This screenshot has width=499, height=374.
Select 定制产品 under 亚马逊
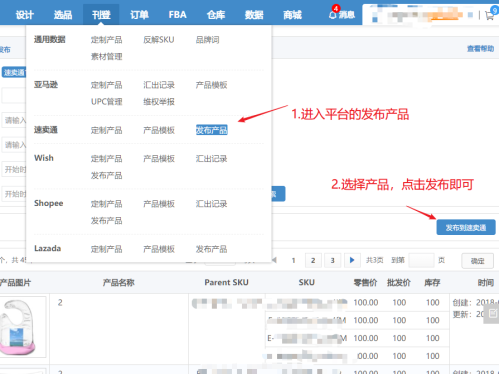pyautogui.click(x=106, y=85)
